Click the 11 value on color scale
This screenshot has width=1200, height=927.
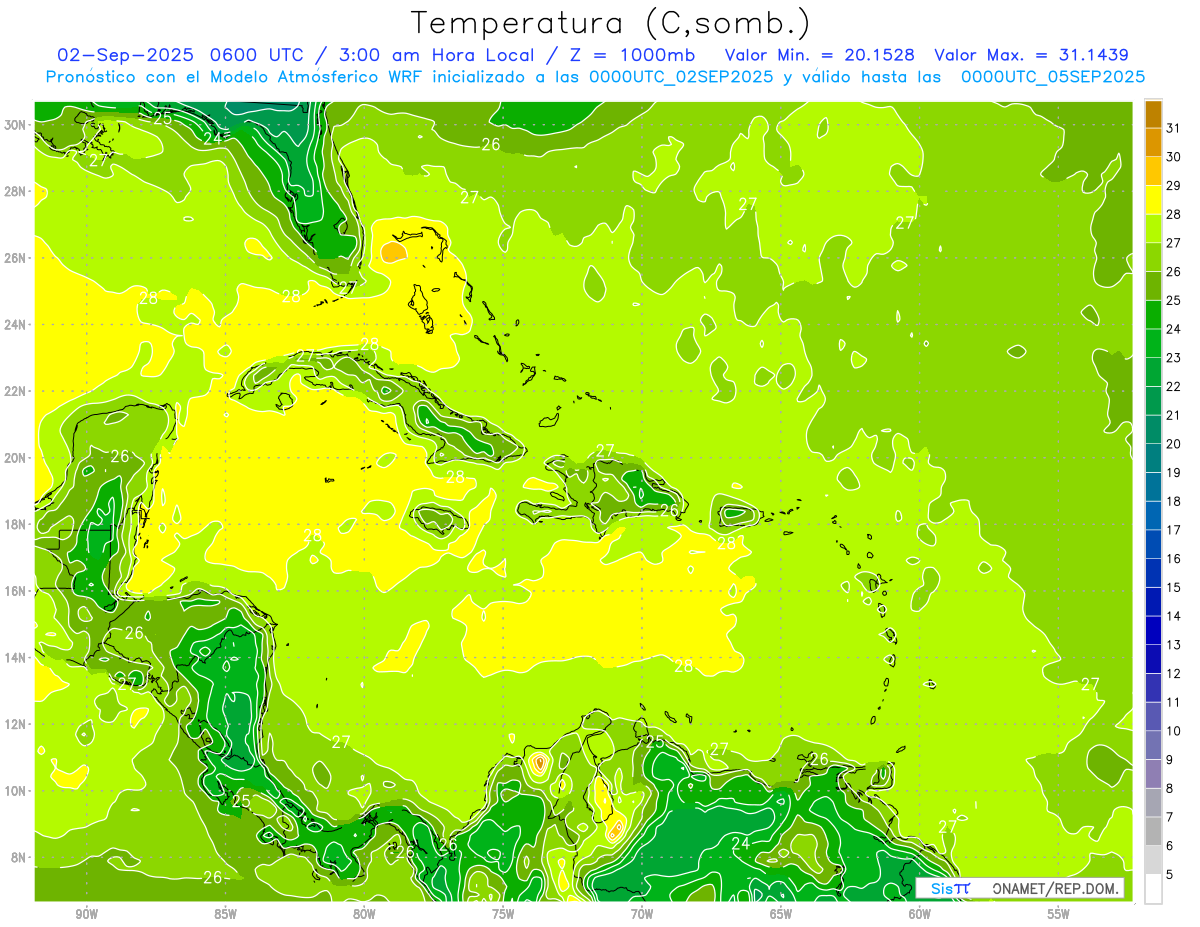[1174, 702]
